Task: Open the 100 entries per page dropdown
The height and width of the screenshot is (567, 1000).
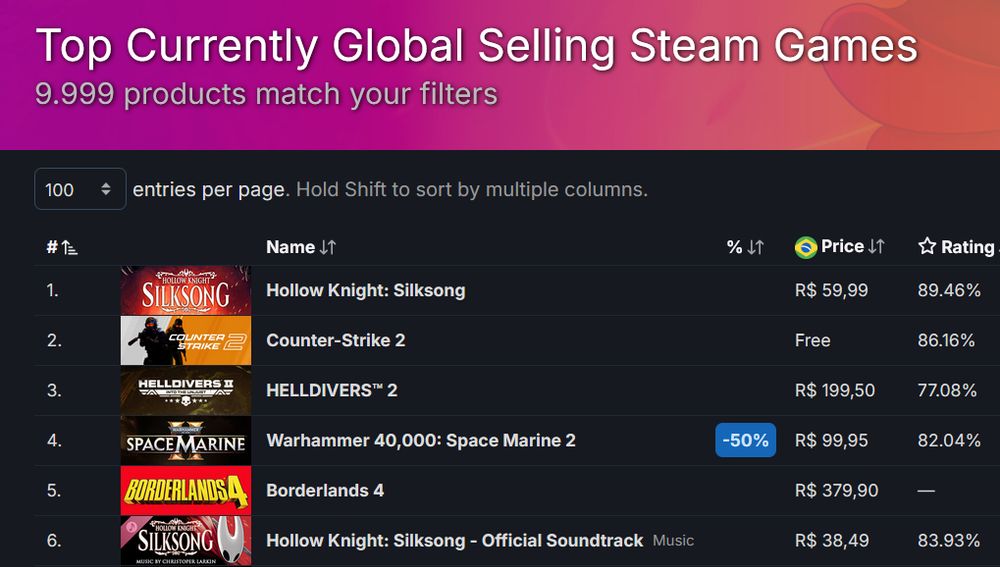Action: coord(80,189)
